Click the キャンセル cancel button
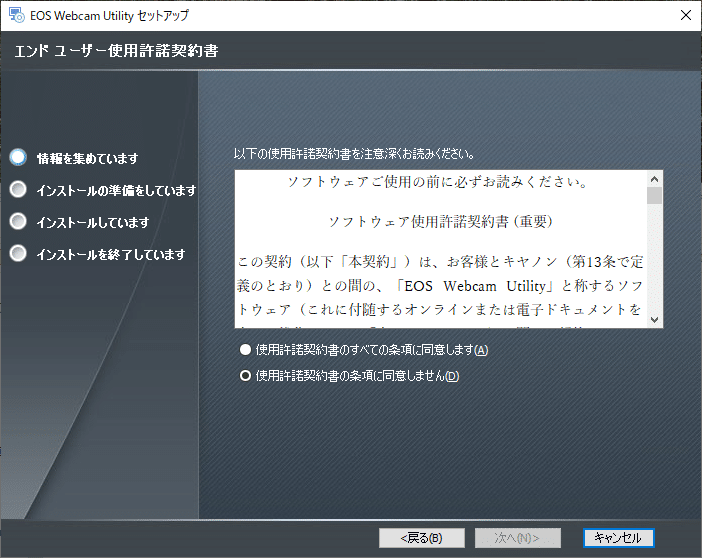 tap(619, 538)
